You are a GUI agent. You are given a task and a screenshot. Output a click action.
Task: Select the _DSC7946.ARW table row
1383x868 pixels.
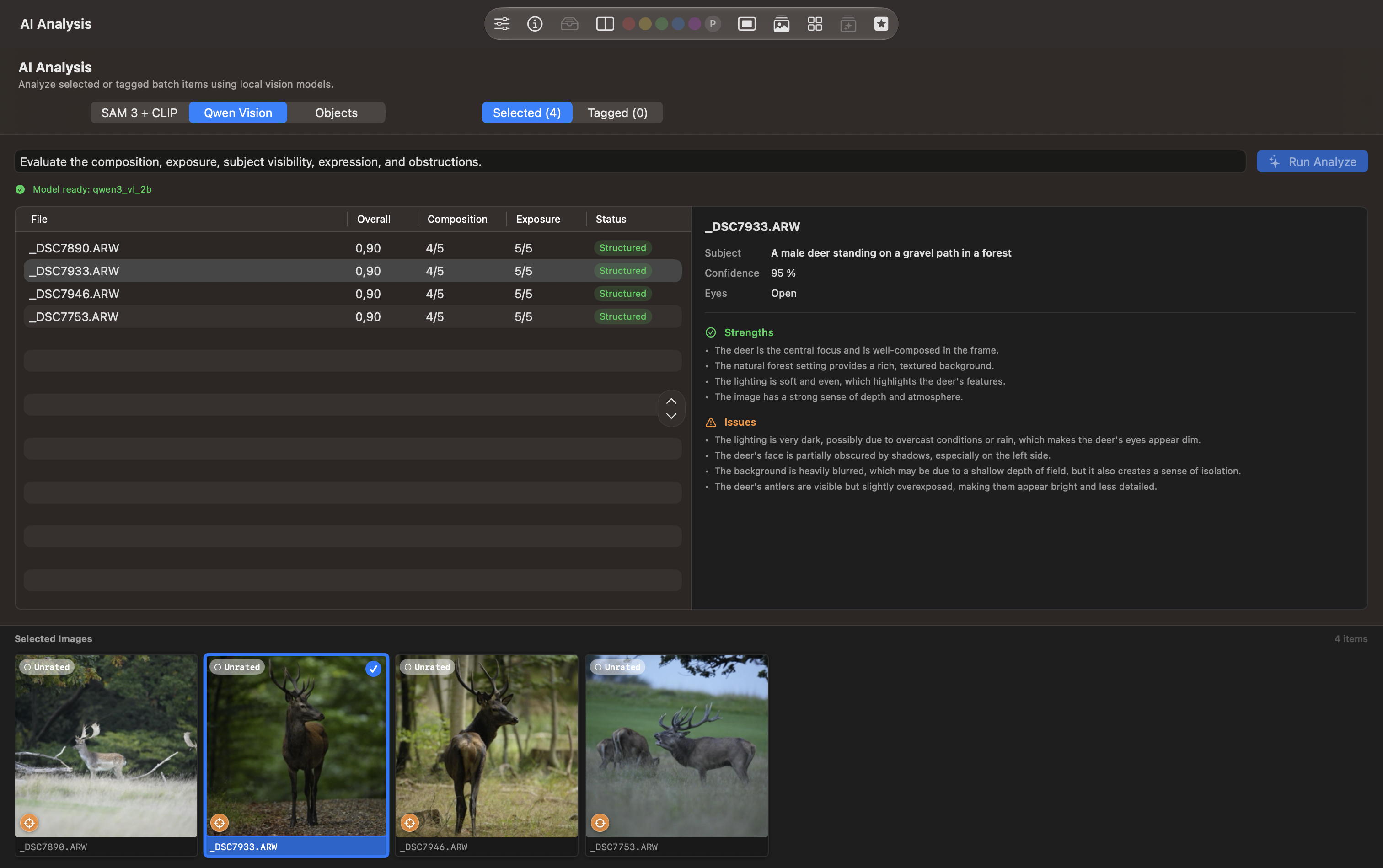pyautogui.click(x=353, y=294)
